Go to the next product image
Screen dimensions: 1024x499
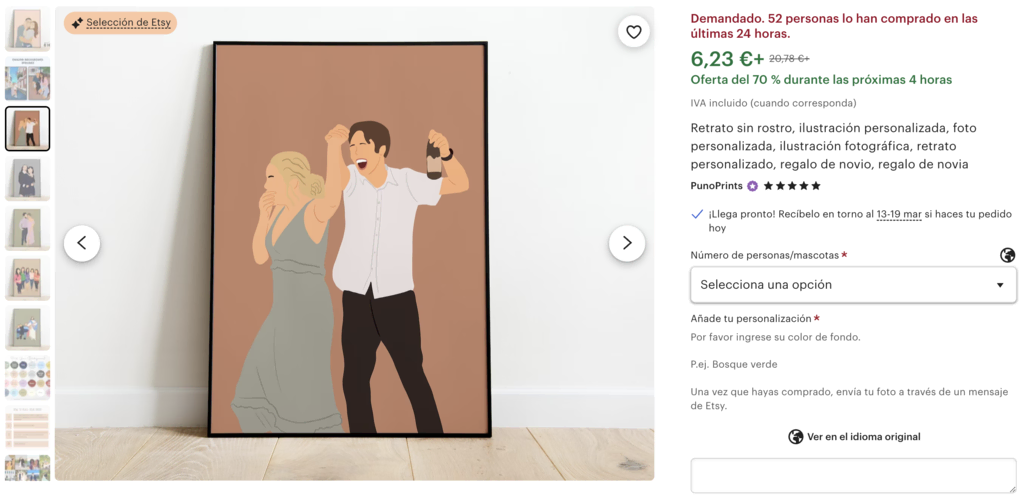(x=627, y=243)
